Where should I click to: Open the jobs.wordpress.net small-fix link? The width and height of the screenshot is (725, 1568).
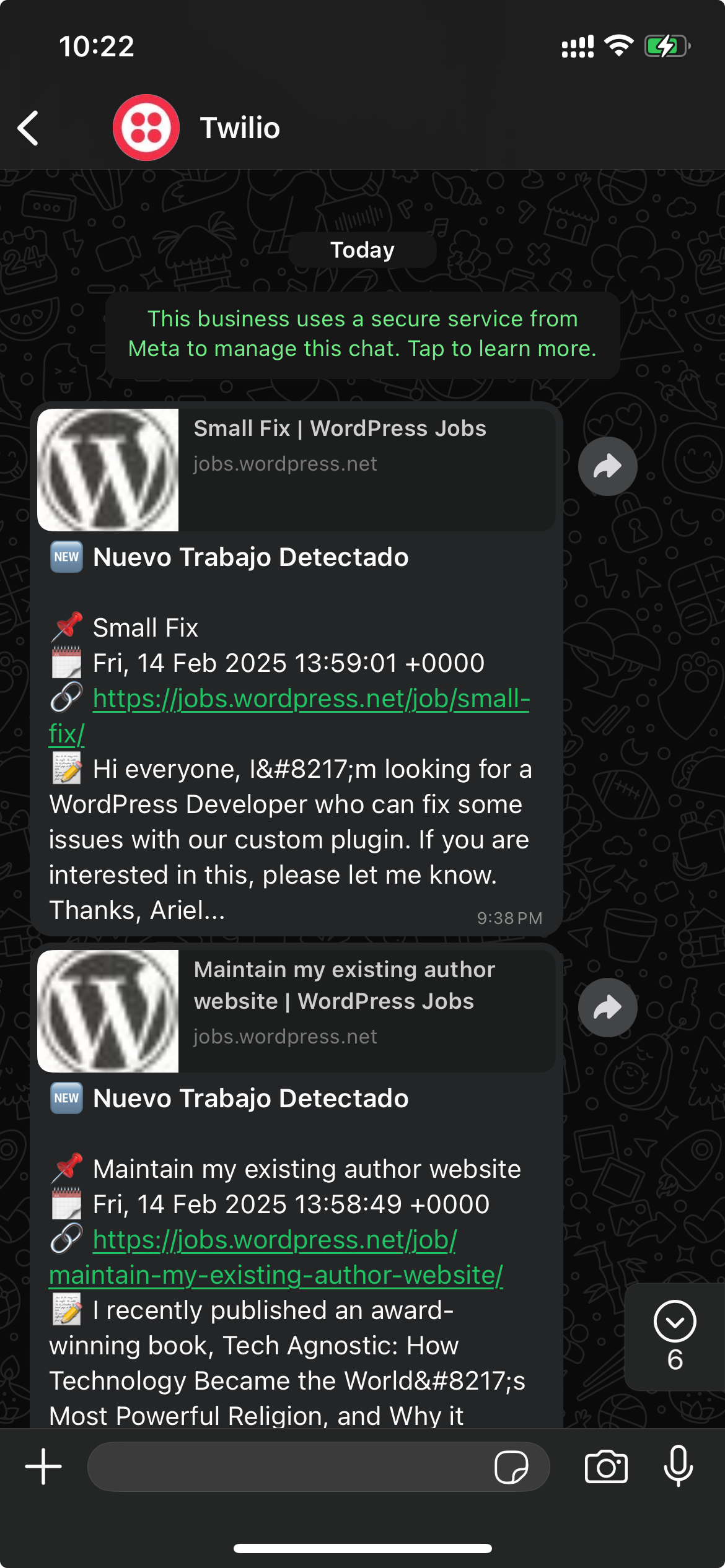tap(289, 716)
